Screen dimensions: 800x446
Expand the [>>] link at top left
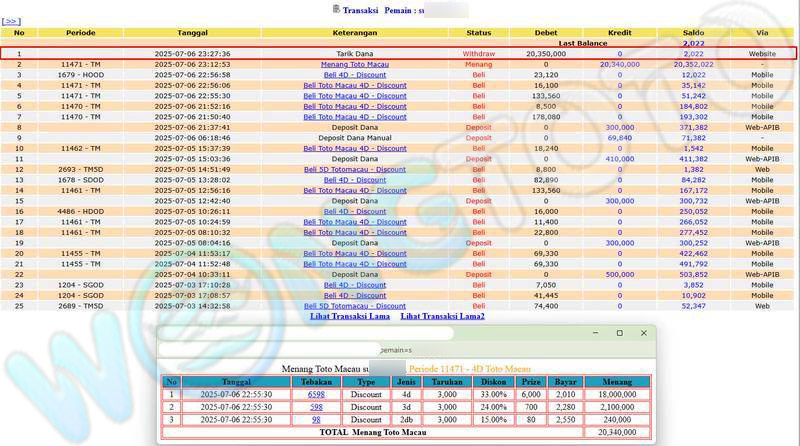point(10,20)
